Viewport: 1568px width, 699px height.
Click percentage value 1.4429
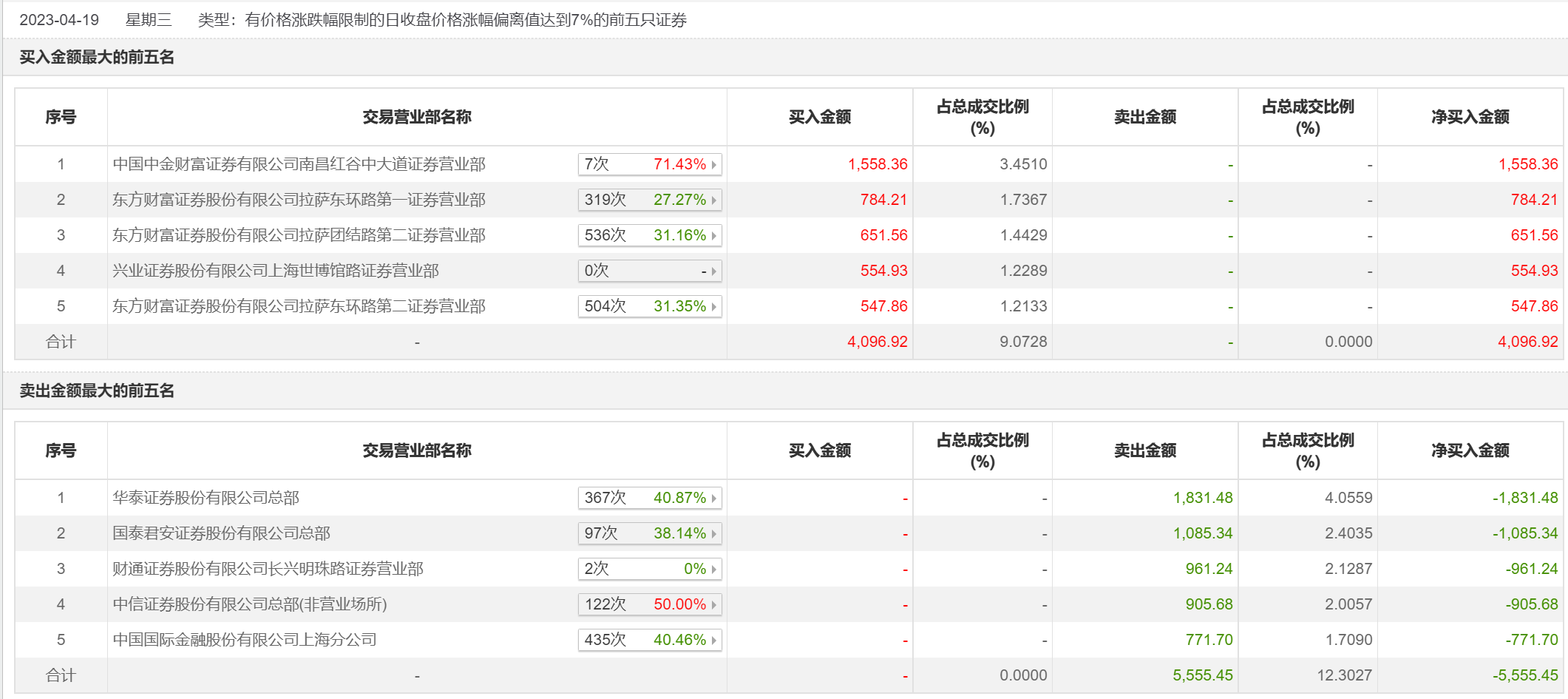pyautogui.click(x=1023, y=235)
